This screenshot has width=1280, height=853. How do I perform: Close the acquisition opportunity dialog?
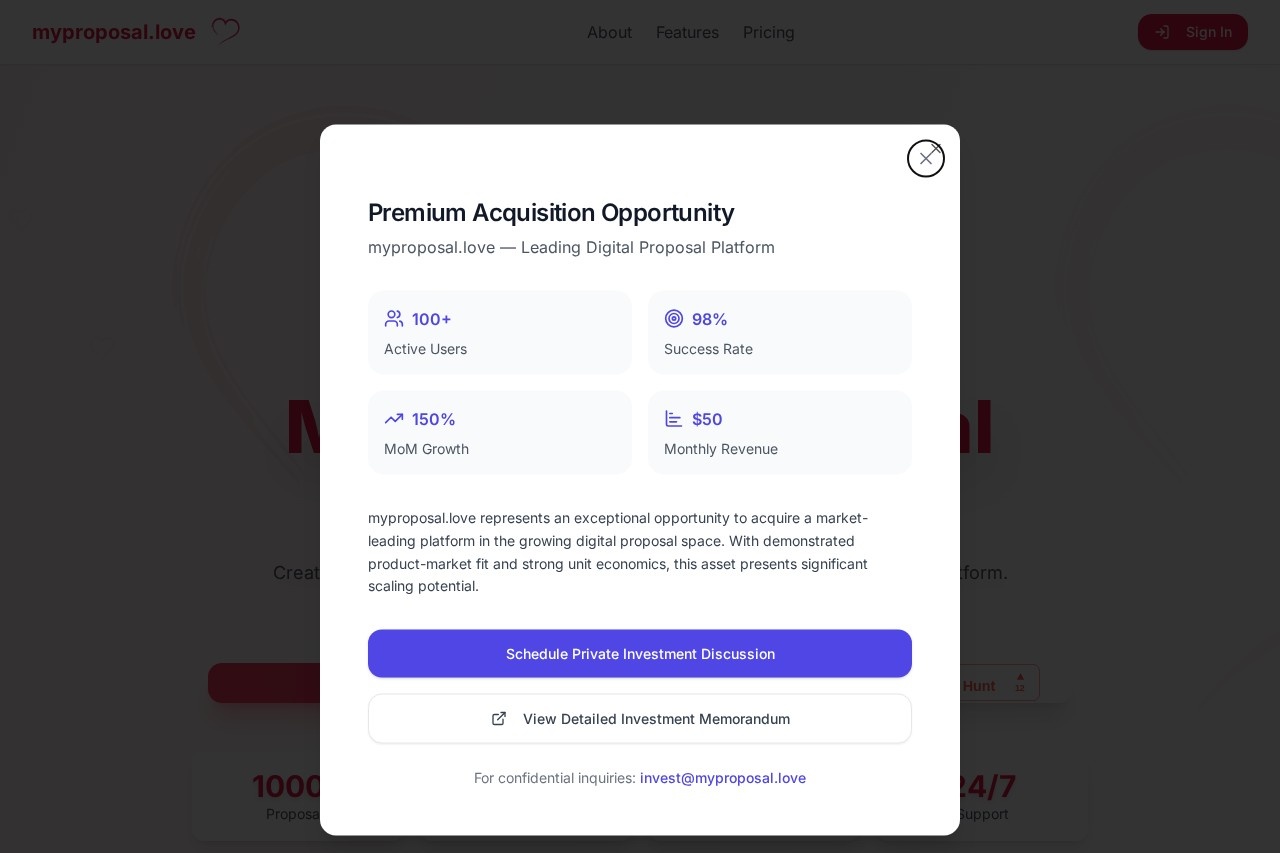(926, 159)
